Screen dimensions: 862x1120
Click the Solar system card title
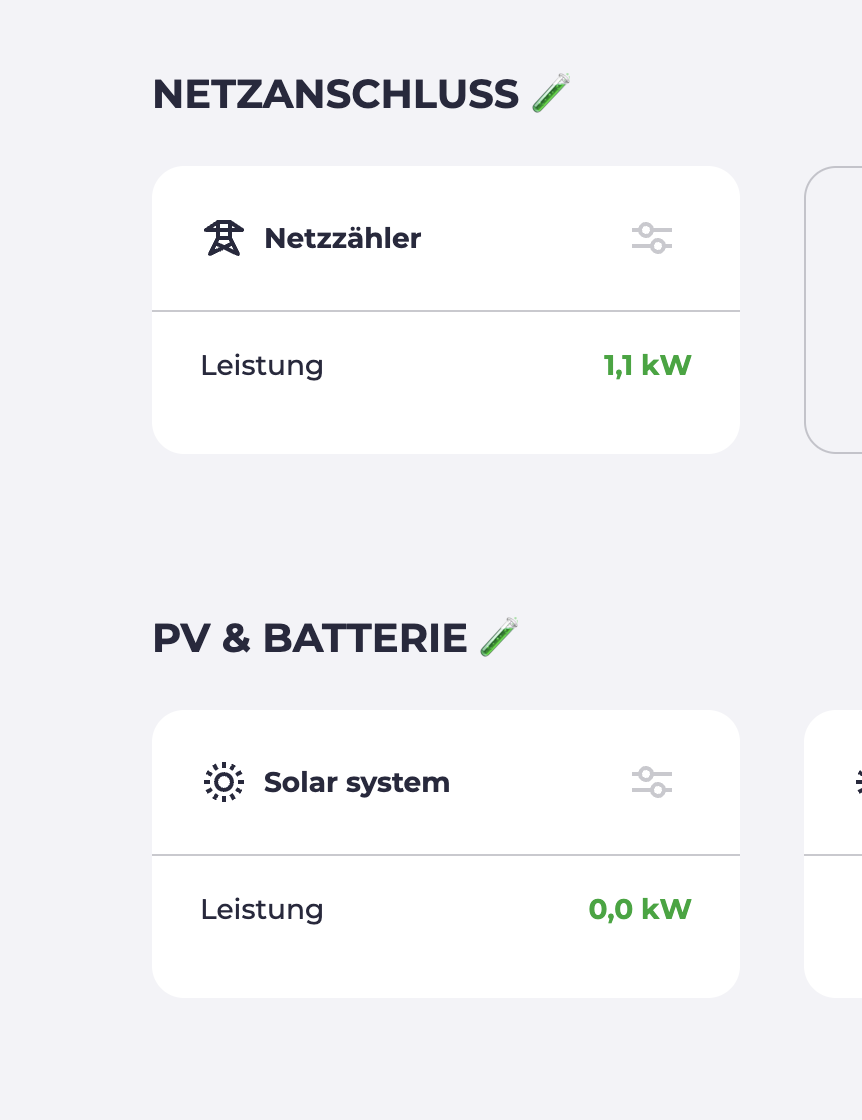(x=356, y=782)
